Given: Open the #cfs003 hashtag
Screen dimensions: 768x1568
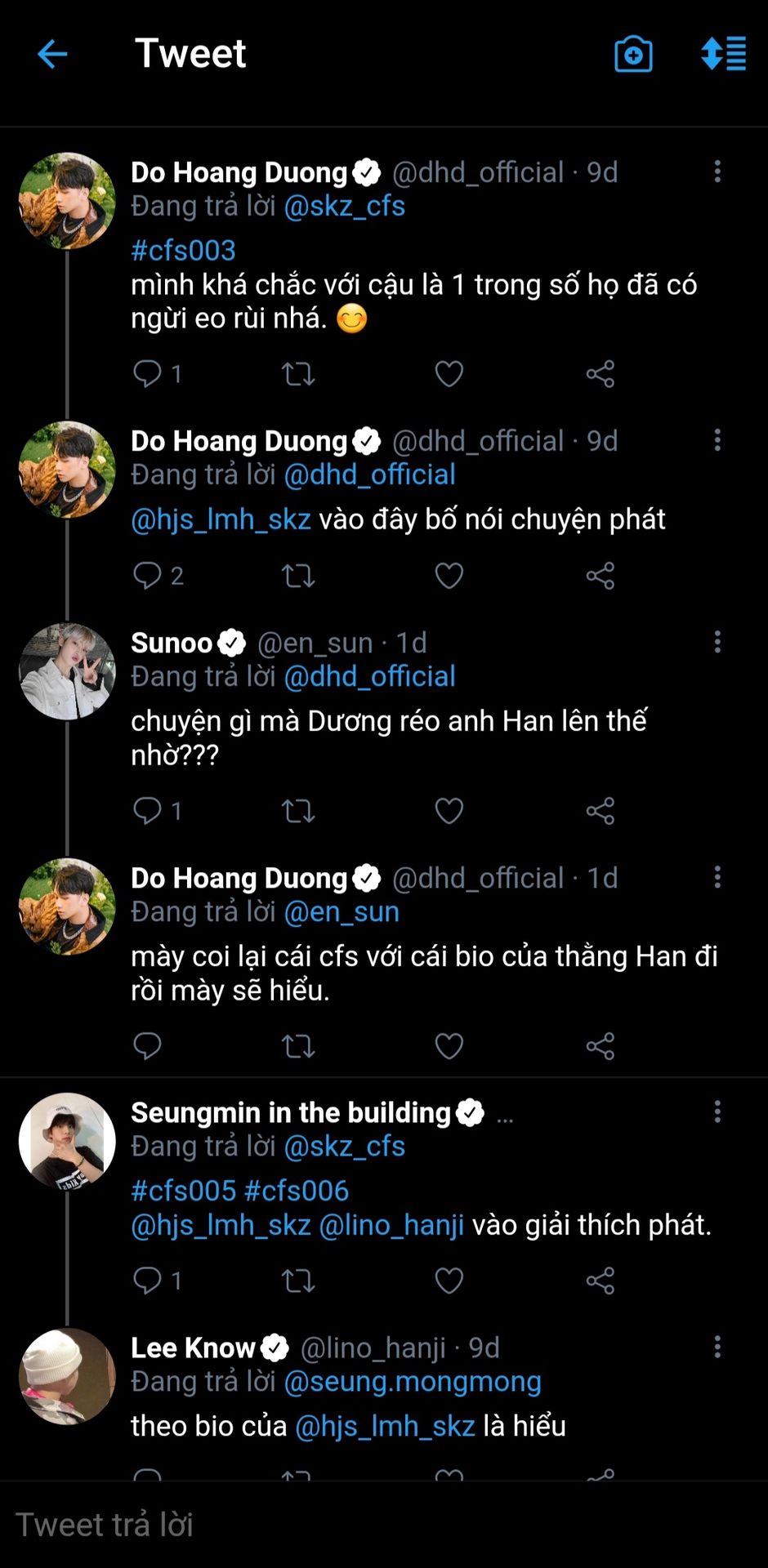Looking at the screenshot, I should coord(183,250).
